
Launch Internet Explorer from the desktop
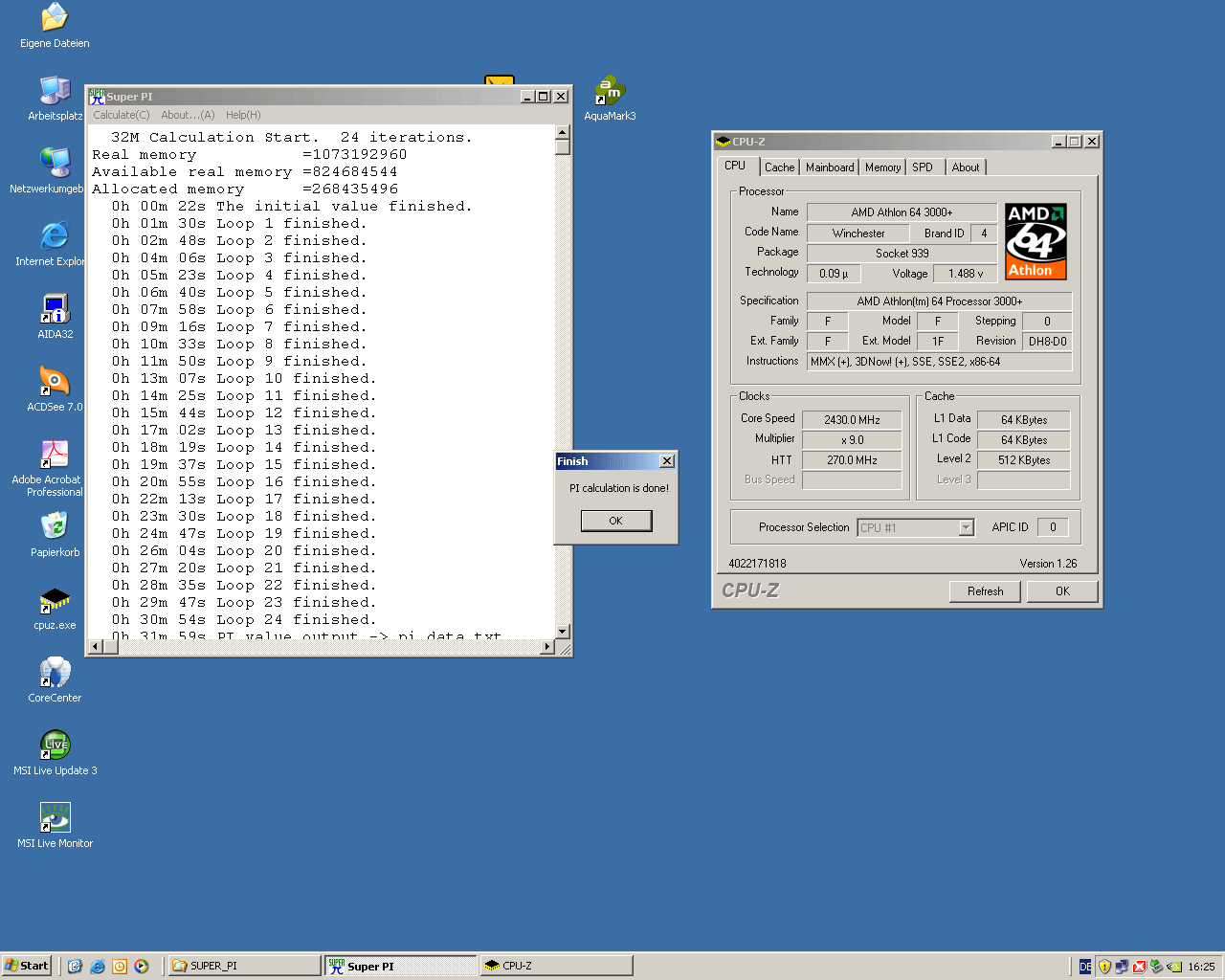(52, 244)
